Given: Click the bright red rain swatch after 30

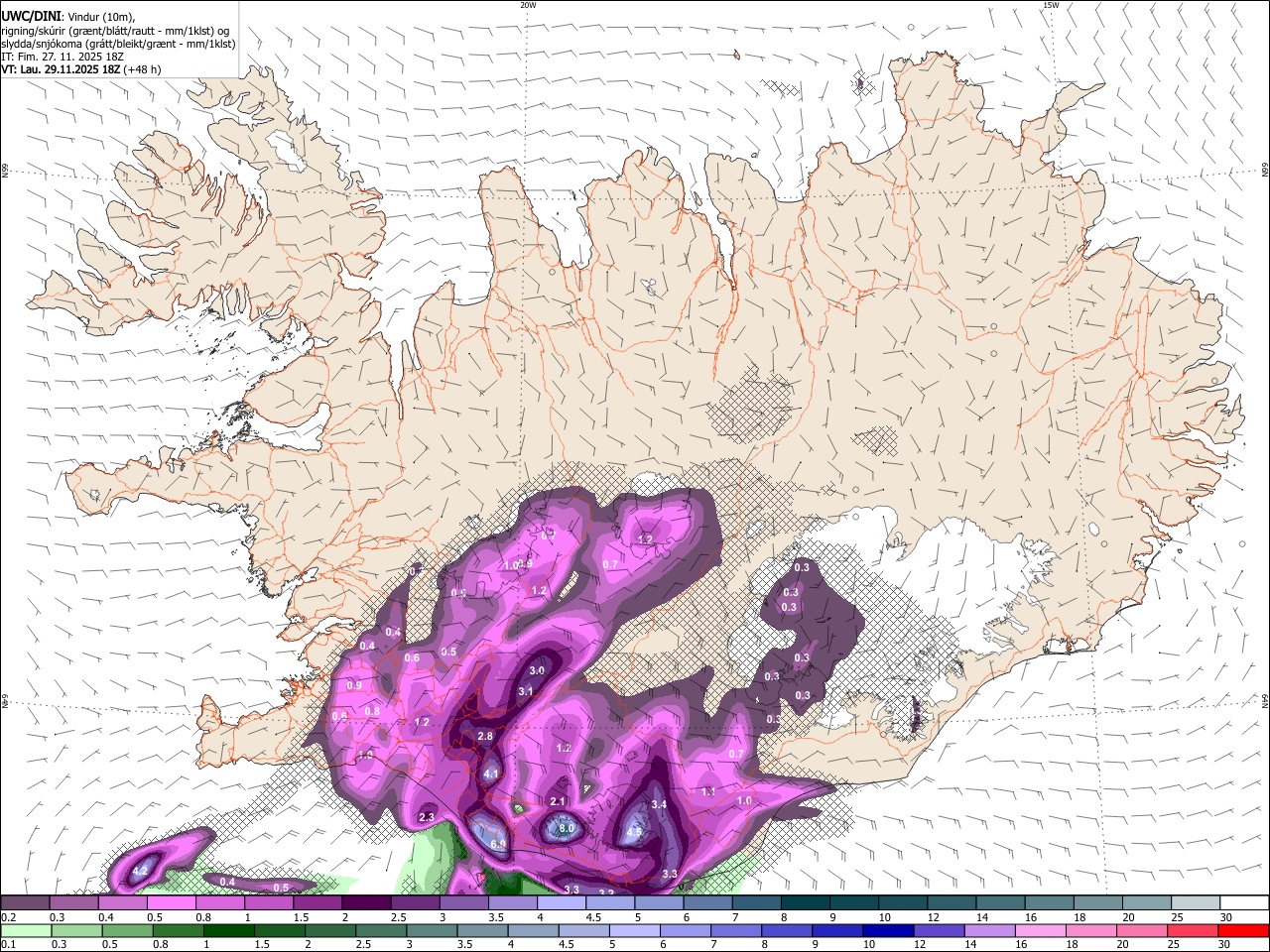Looking at the screenshot, I should click(x=1243, y=930).
